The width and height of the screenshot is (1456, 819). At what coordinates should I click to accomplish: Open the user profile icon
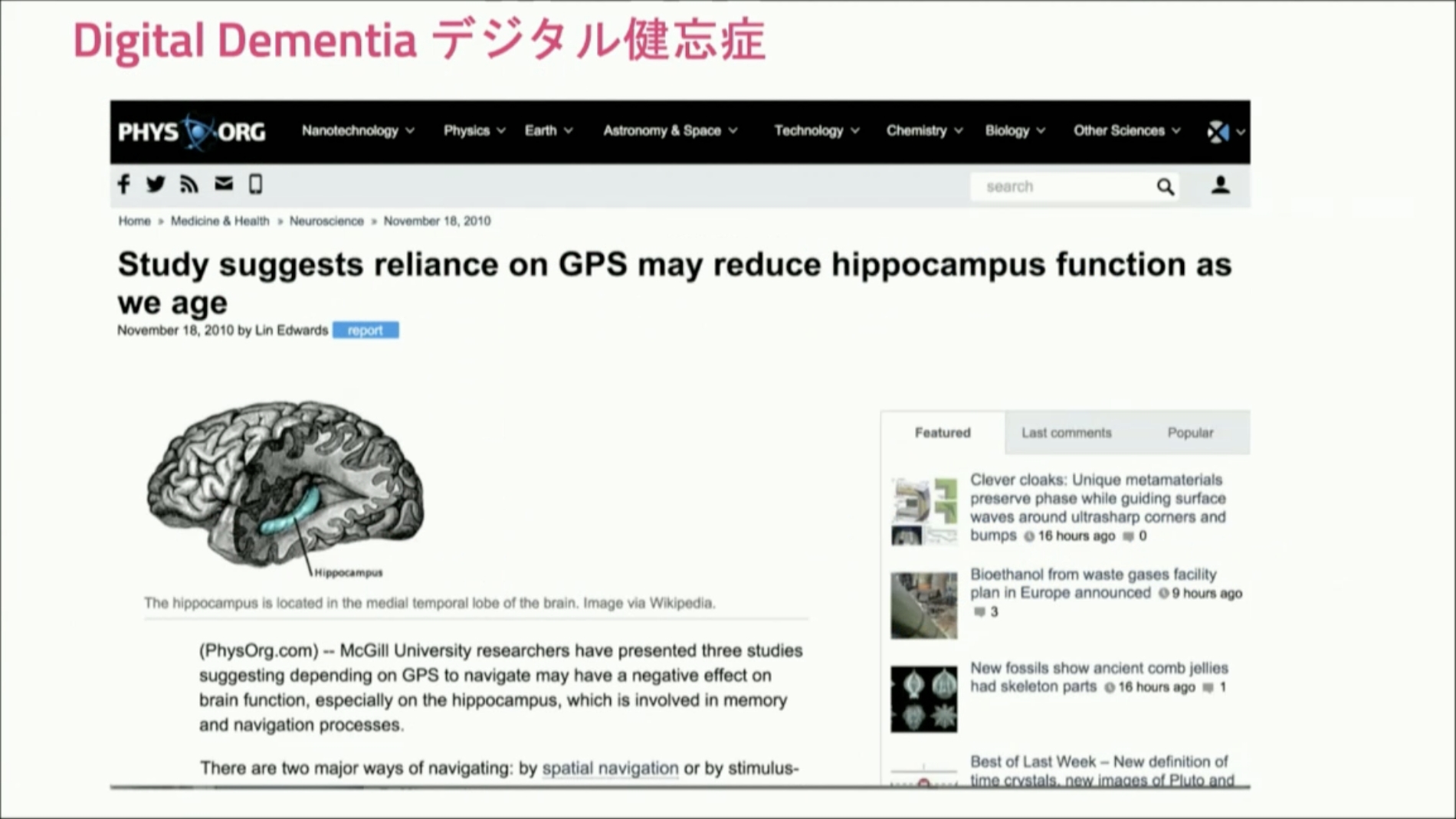(1220, 185)
